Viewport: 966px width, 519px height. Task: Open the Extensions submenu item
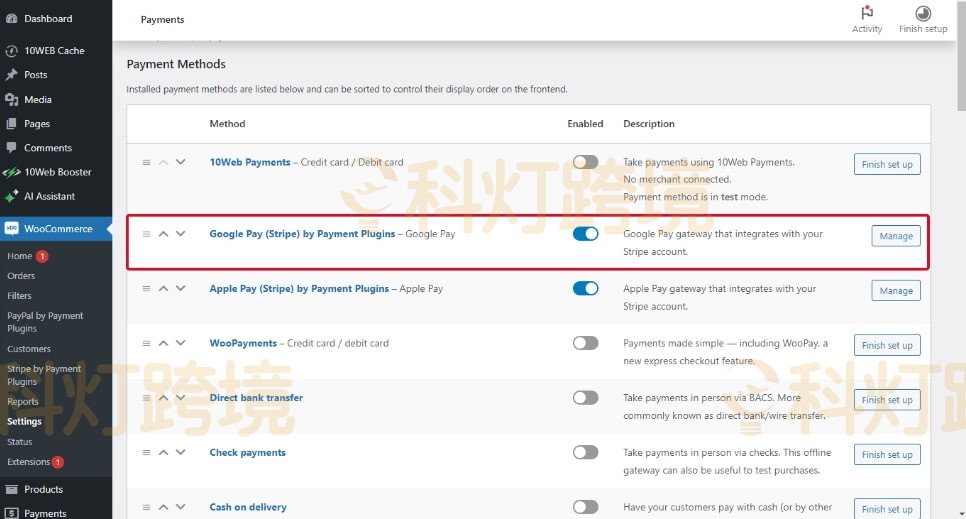click(x=28, y=462)
